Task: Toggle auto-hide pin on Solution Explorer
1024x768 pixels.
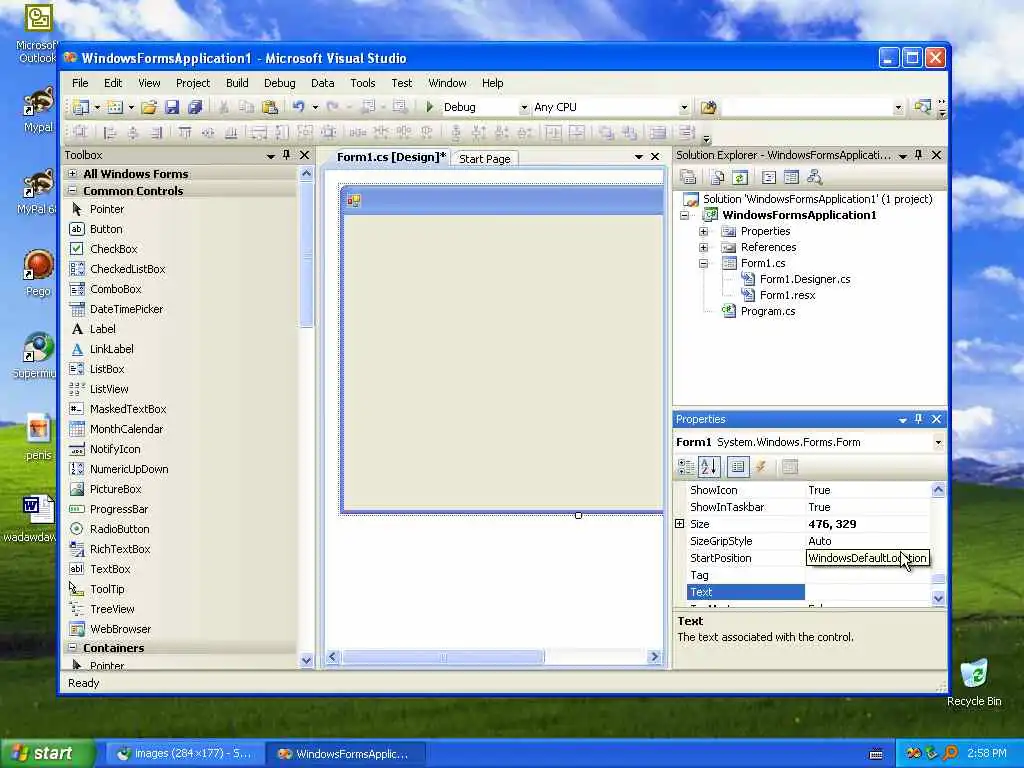Action: click(x=918, y=155)
